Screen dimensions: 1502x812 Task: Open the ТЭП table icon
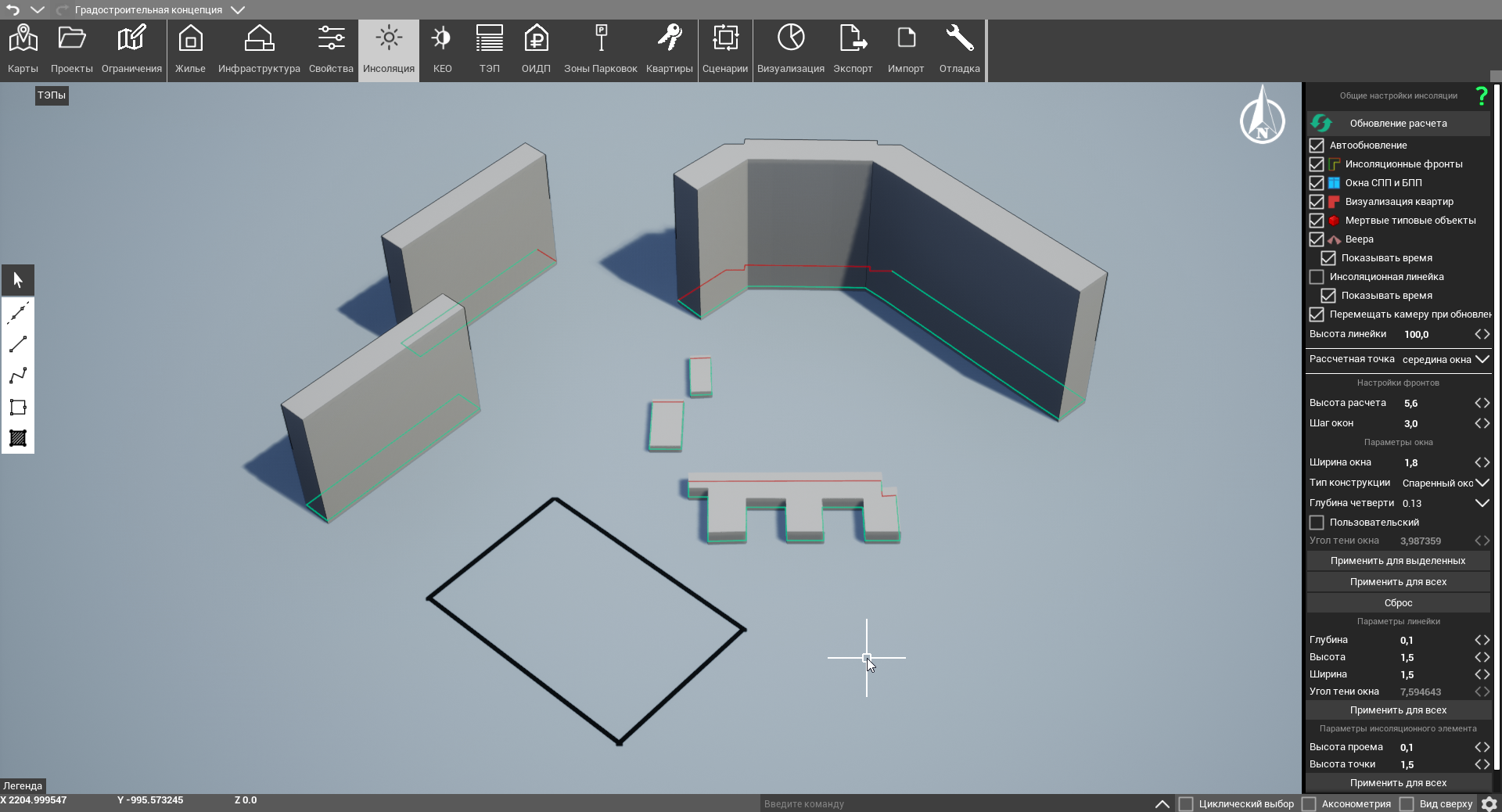click(x=490, y=49)
